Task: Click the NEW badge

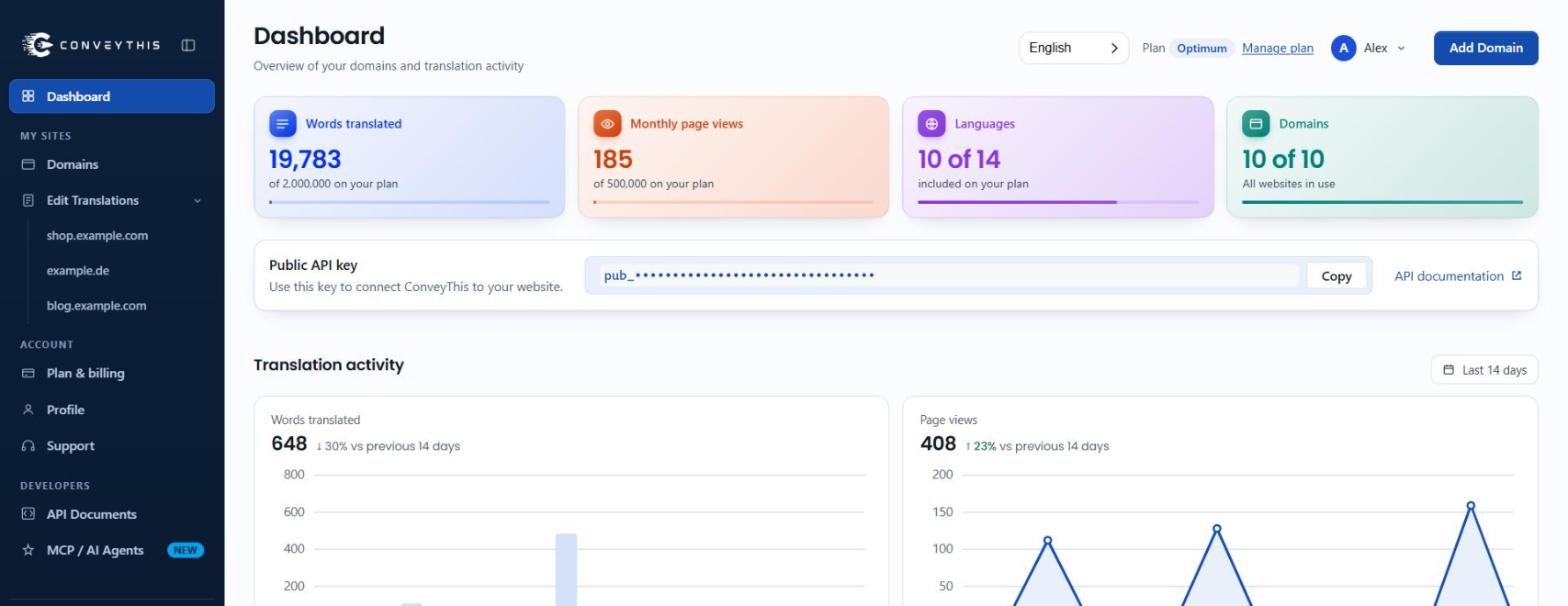Action: [x=185, y=550]
